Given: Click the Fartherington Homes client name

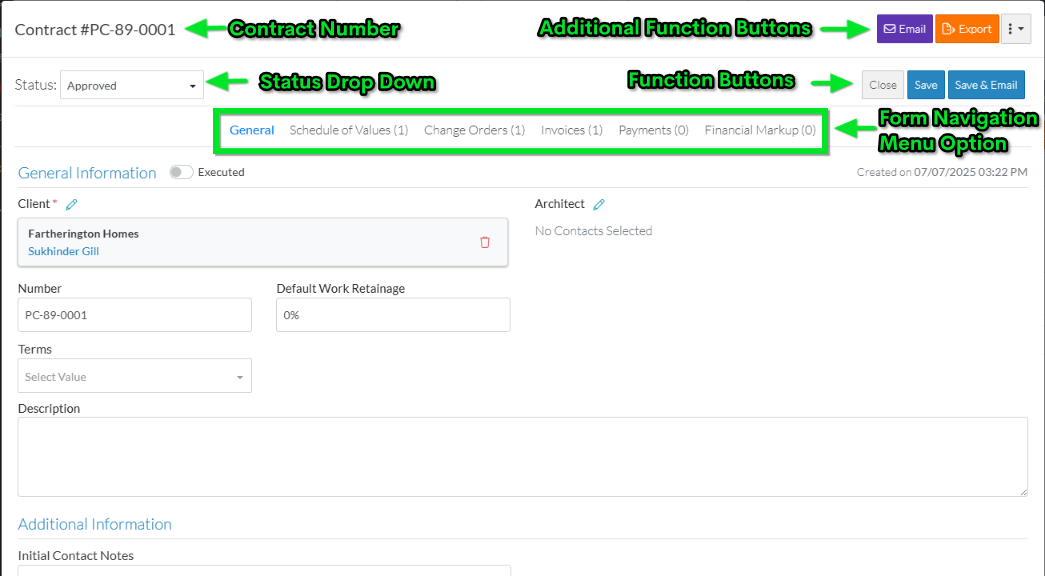Looking at the screenshot, I should [x=83, y=234].
